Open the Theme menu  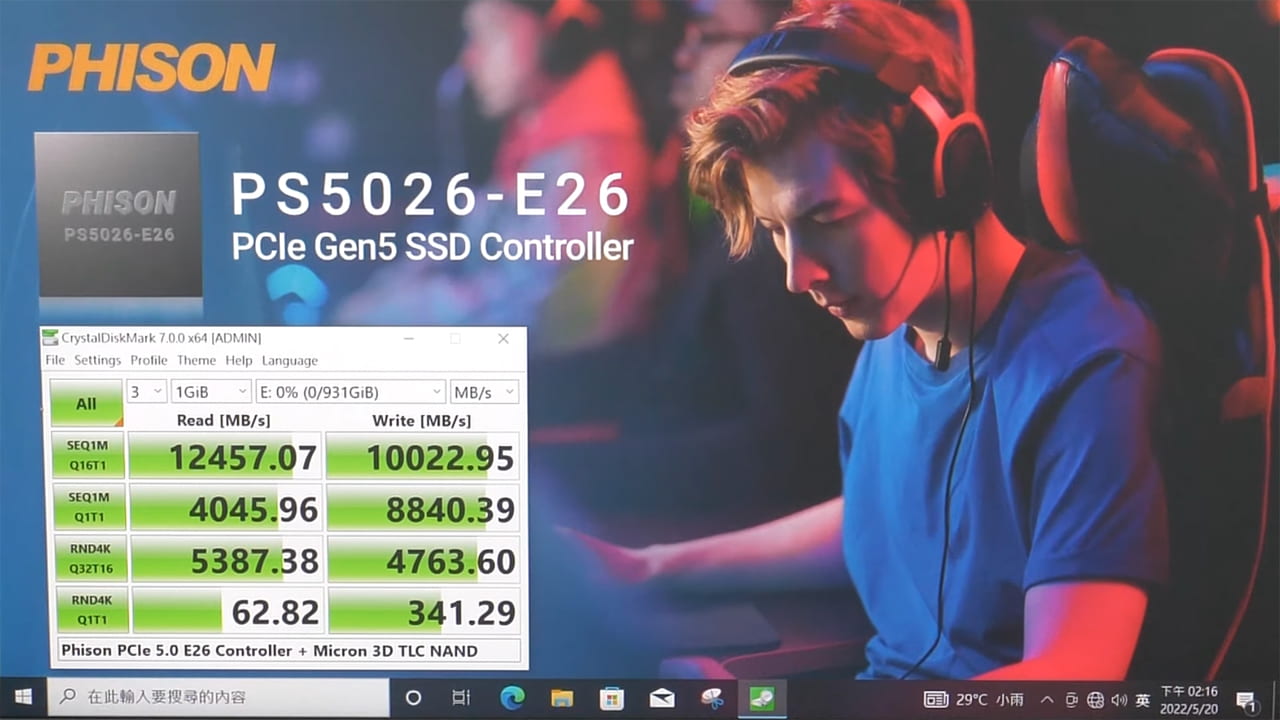(x=196, y=360)
